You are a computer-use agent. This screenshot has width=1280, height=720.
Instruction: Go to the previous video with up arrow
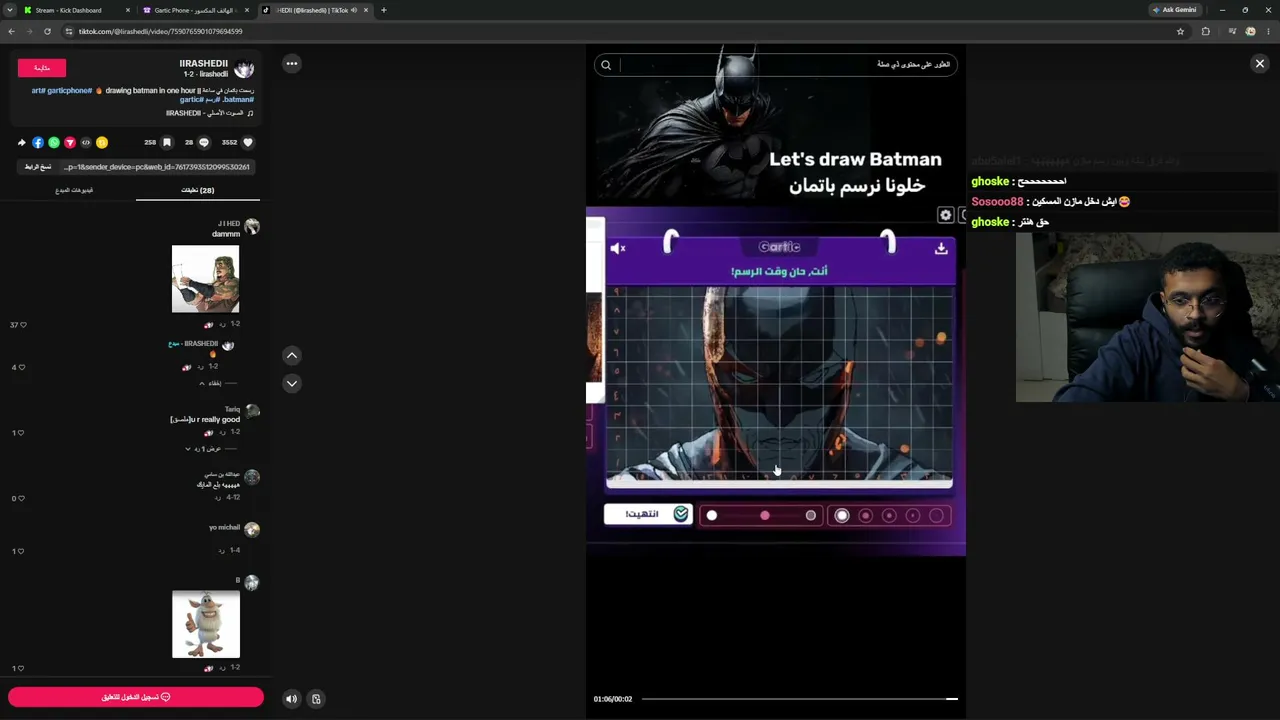[291, 355]
